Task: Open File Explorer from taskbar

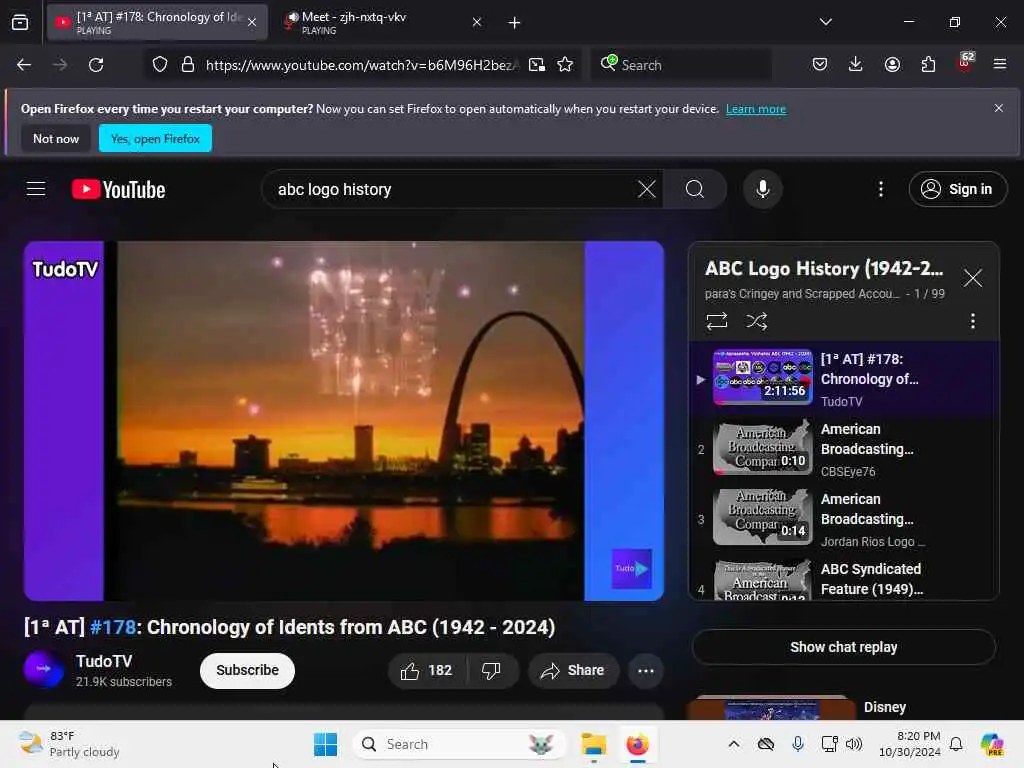Action: 594,744
